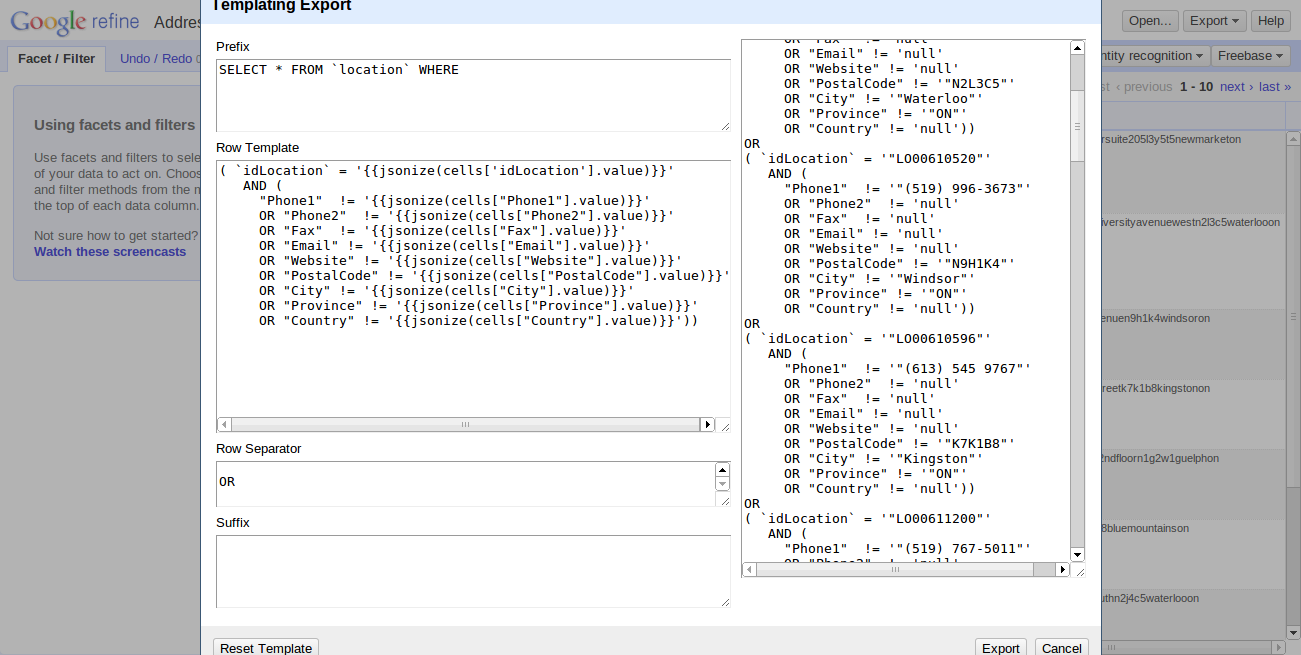1301x655 pixels.
Task: Click Row Separator scroll-down arrow
Action: (723, 484)
